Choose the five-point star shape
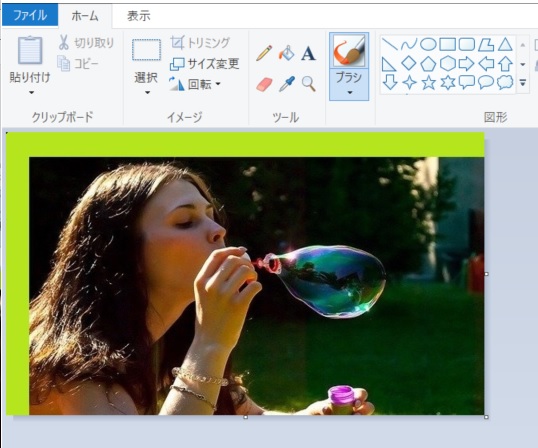Image resolution: width=538 pixels, height=448 pixels. pos(428,83)
